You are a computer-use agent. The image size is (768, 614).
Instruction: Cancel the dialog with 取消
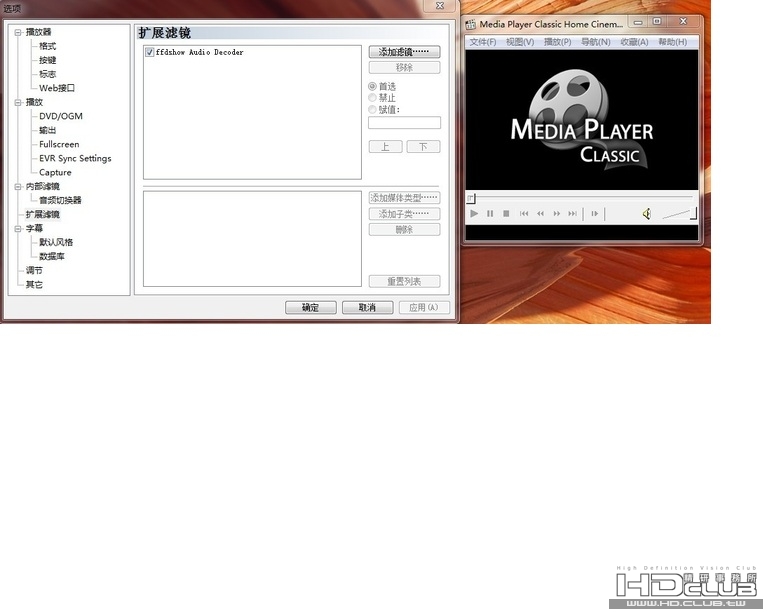pyautogui.click(x=367, y=307)
